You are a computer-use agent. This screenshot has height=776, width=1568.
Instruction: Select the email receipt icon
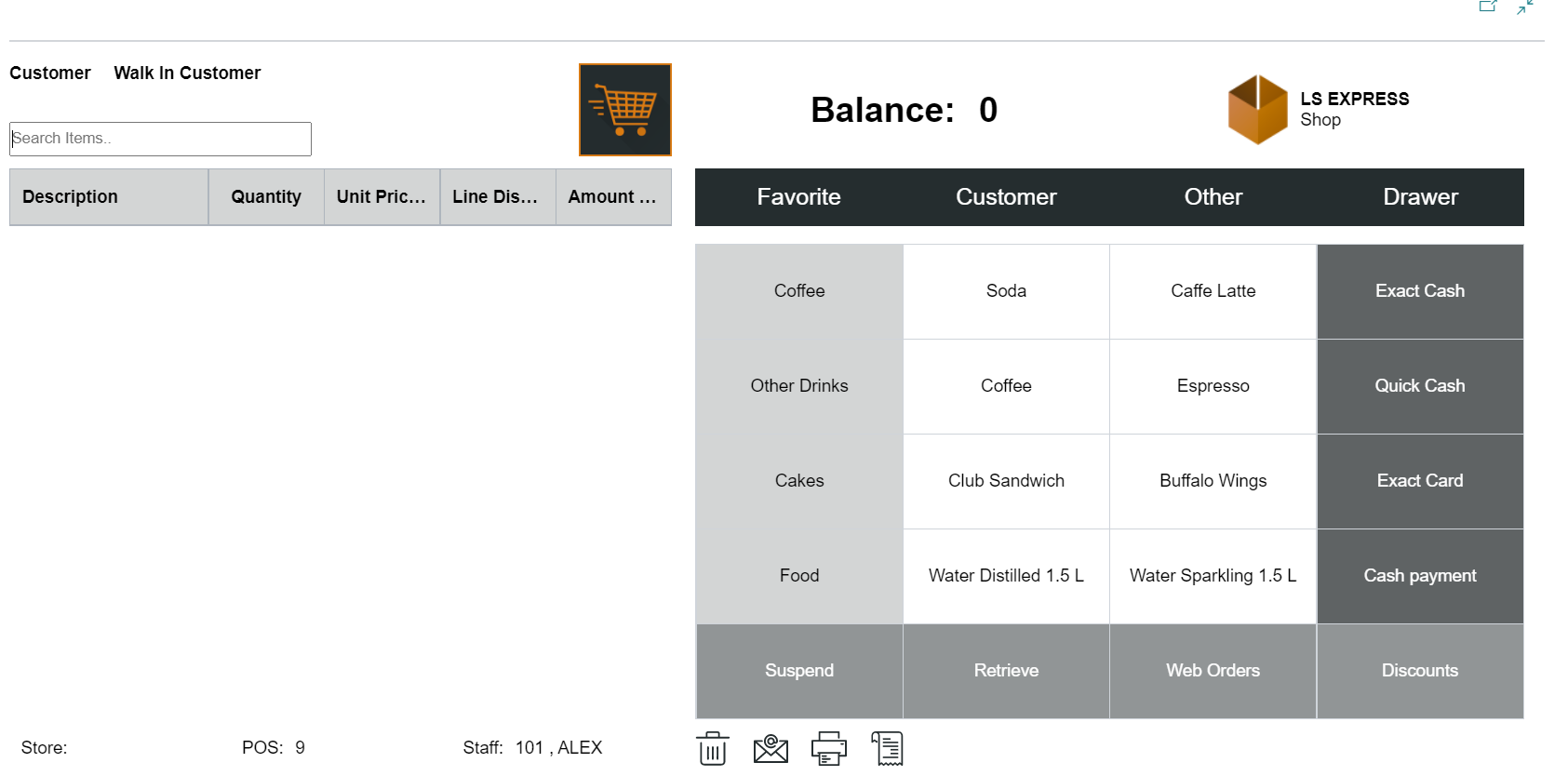tap(771, 747)
